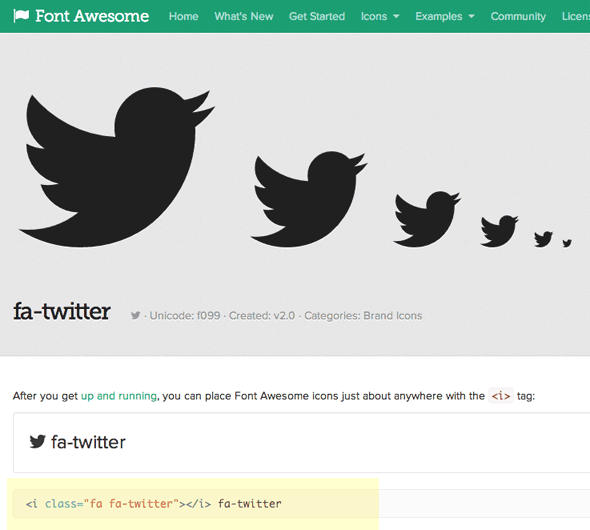Expand the Icons dropdown menu
Viewport: 590px width, 530px height.
pos(380,16)
